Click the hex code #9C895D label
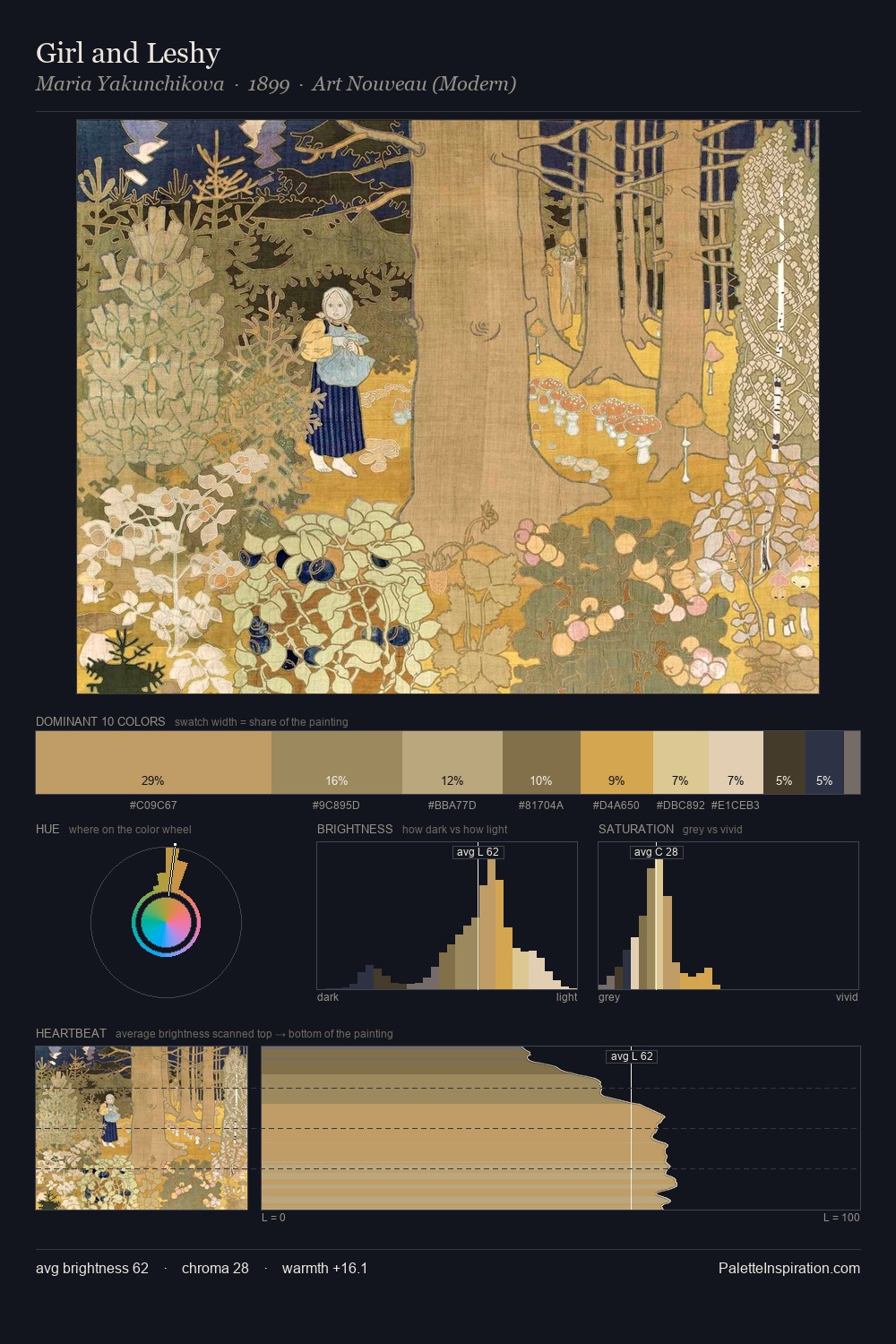Viewport: 896px width, 1344px height. pyautogui.click(x=336, y=806)
